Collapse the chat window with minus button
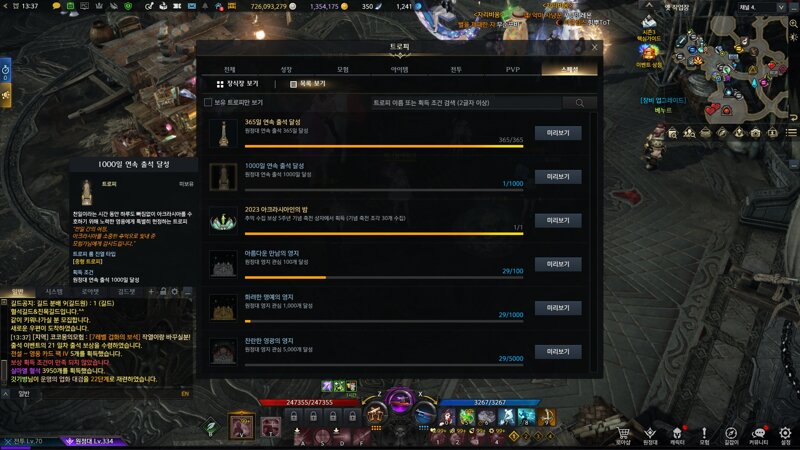This screenshot has height=450, width=800. coord(187,291)
